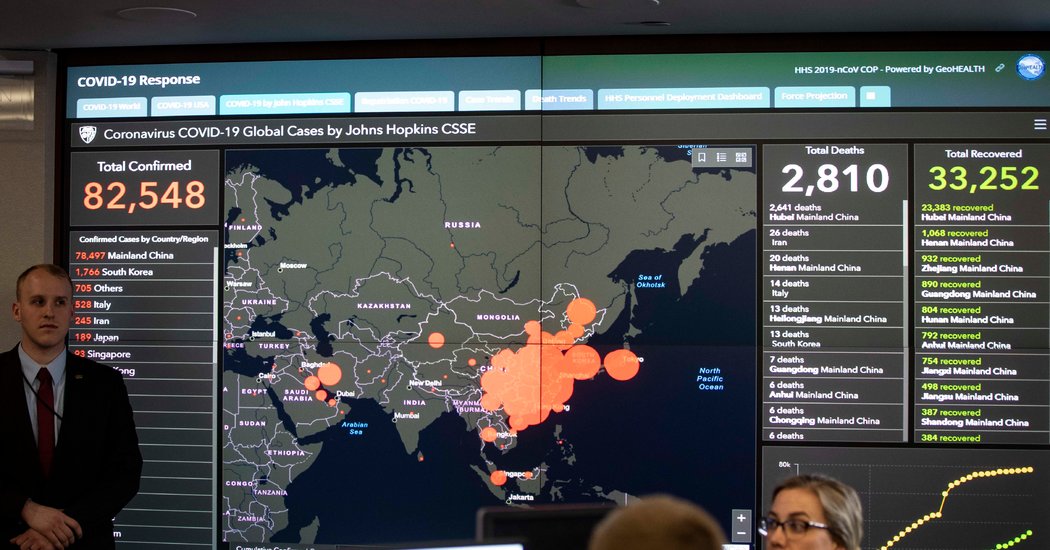Click the case circle over Tokyo
This screenshot has height=550, width=1050.
click(x=621, y=365)
